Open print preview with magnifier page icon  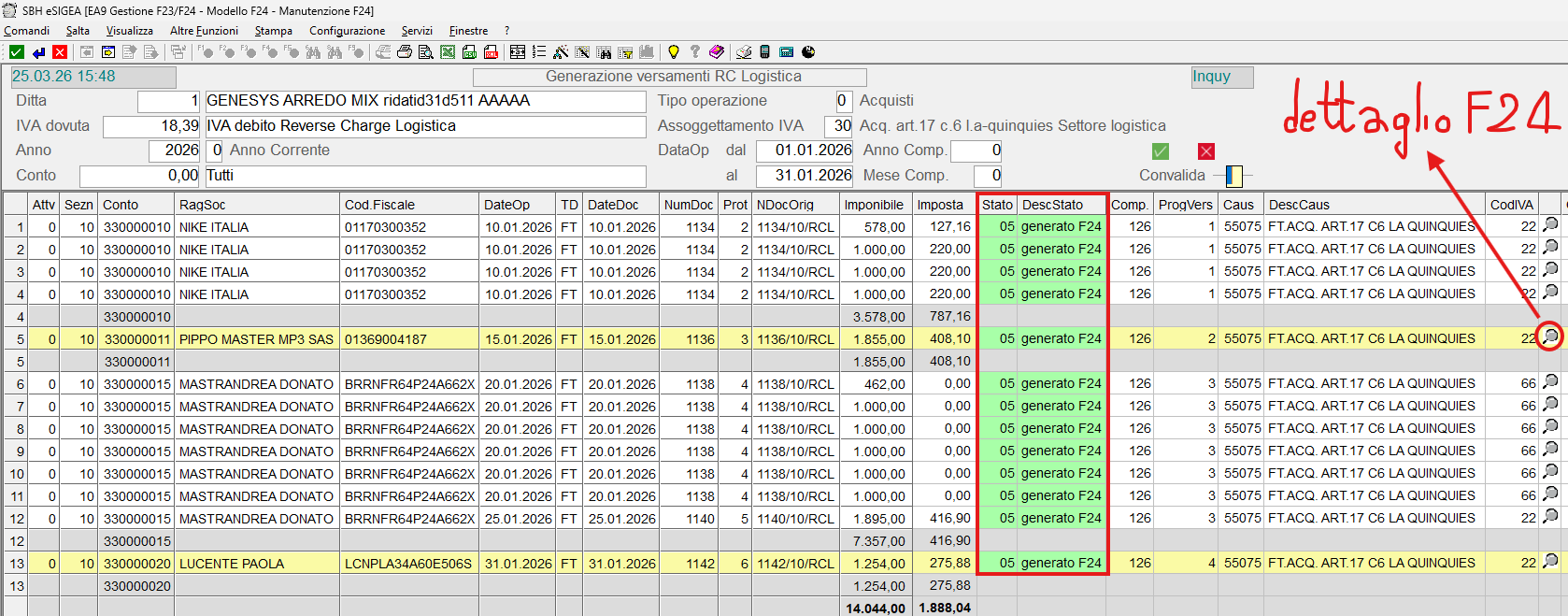426,52
